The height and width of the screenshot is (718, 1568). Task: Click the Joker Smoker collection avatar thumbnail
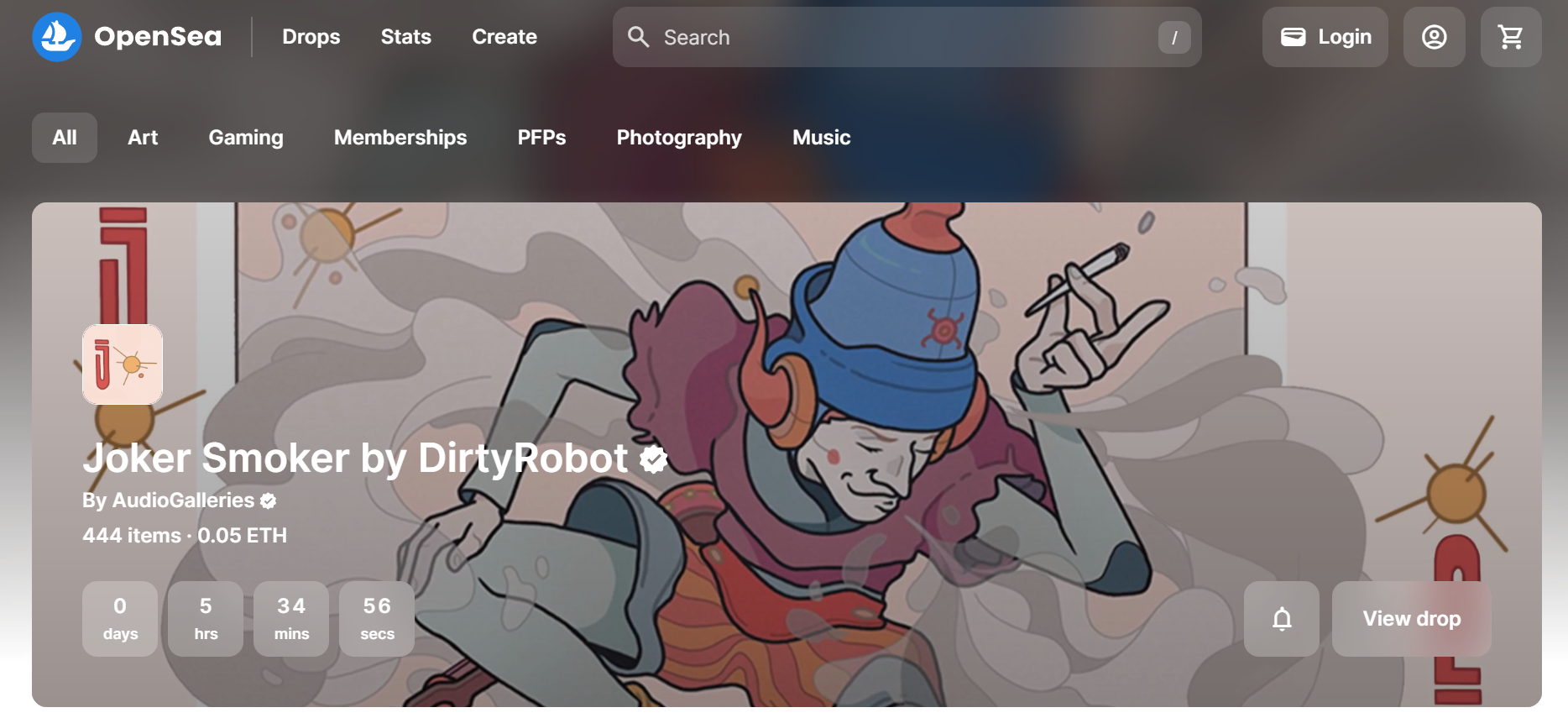pyautogui.click(x=123, y=364)
